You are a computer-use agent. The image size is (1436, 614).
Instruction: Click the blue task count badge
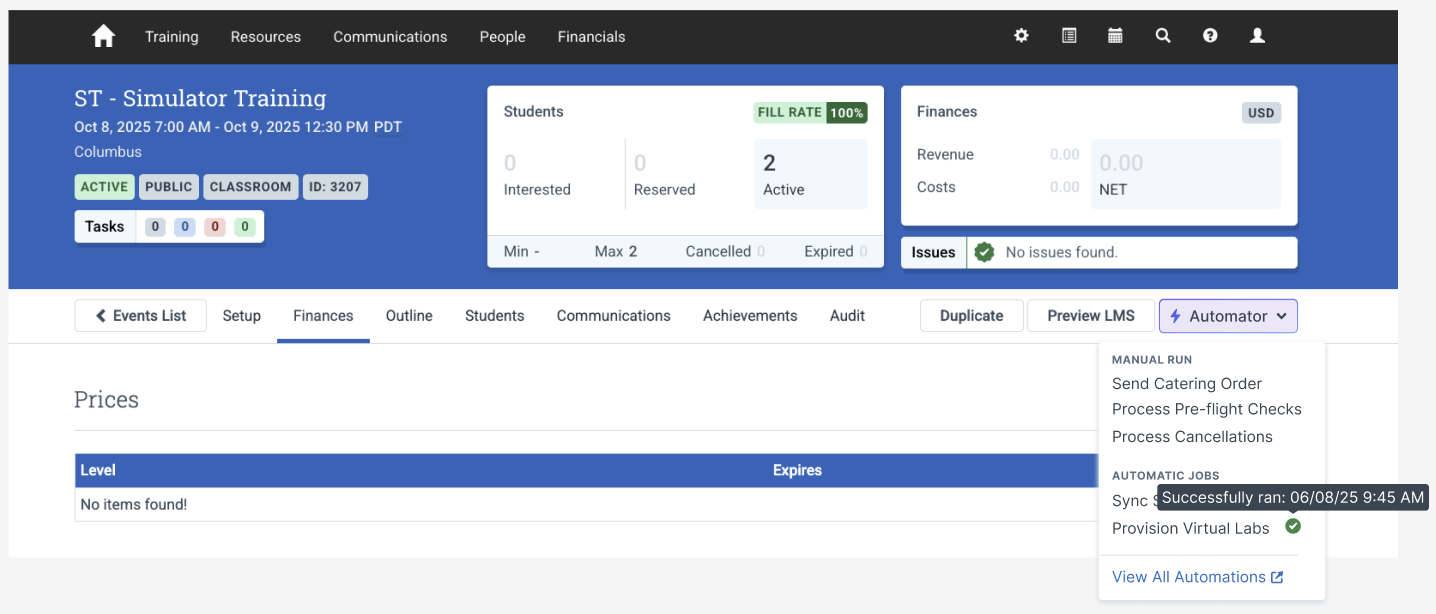(x=184, y=227)
